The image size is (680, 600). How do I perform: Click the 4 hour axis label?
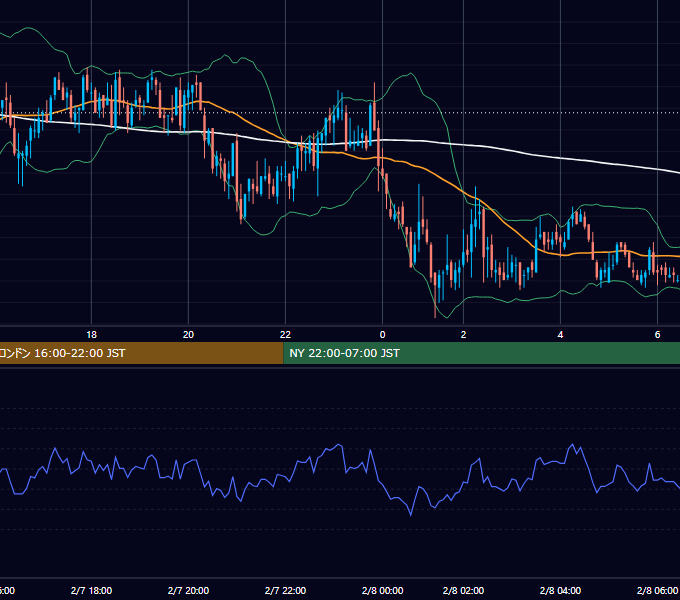[x=560, y=335]
